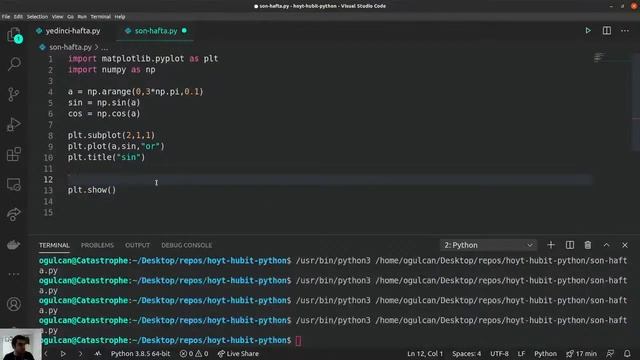Viewport: 640px width, 360px height.
Task: Click Ln 12, Col 1 in status bar
Action: coord(425,353)
